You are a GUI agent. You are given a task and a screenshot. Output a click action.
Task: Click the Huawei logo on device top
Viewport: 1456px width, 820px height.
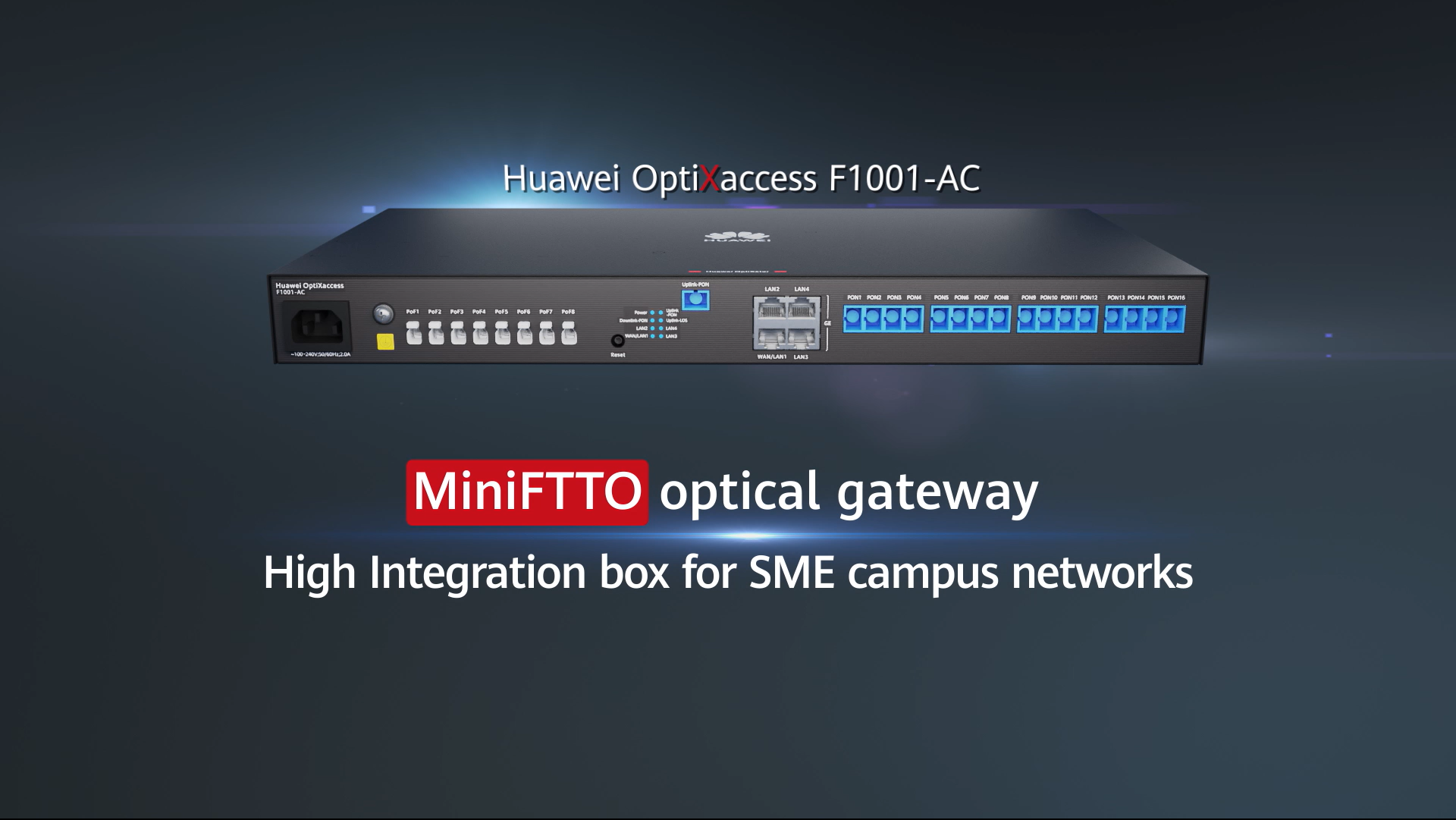tap(736, 236)
